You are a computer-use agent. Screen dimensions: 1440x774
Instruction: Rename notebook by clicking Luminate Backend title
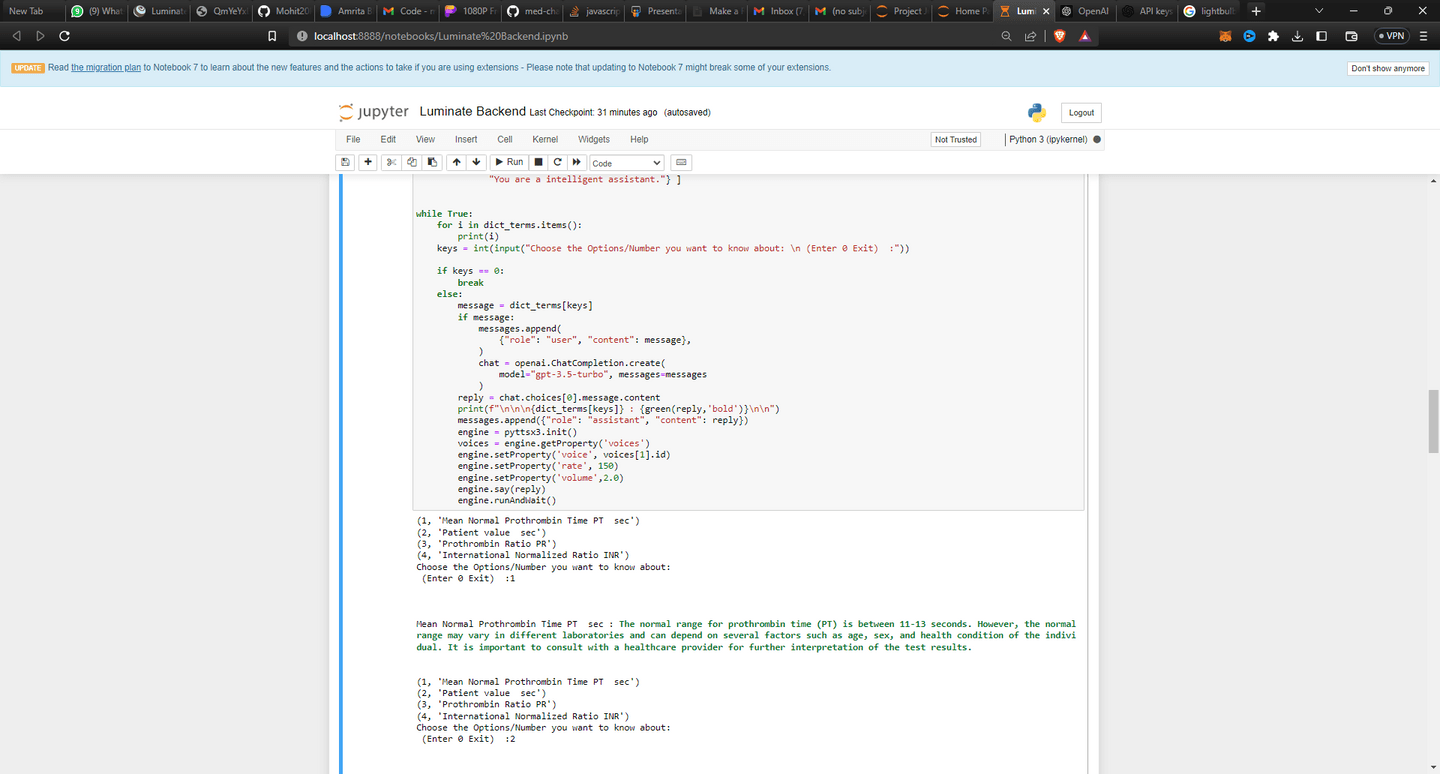[472, 111]
